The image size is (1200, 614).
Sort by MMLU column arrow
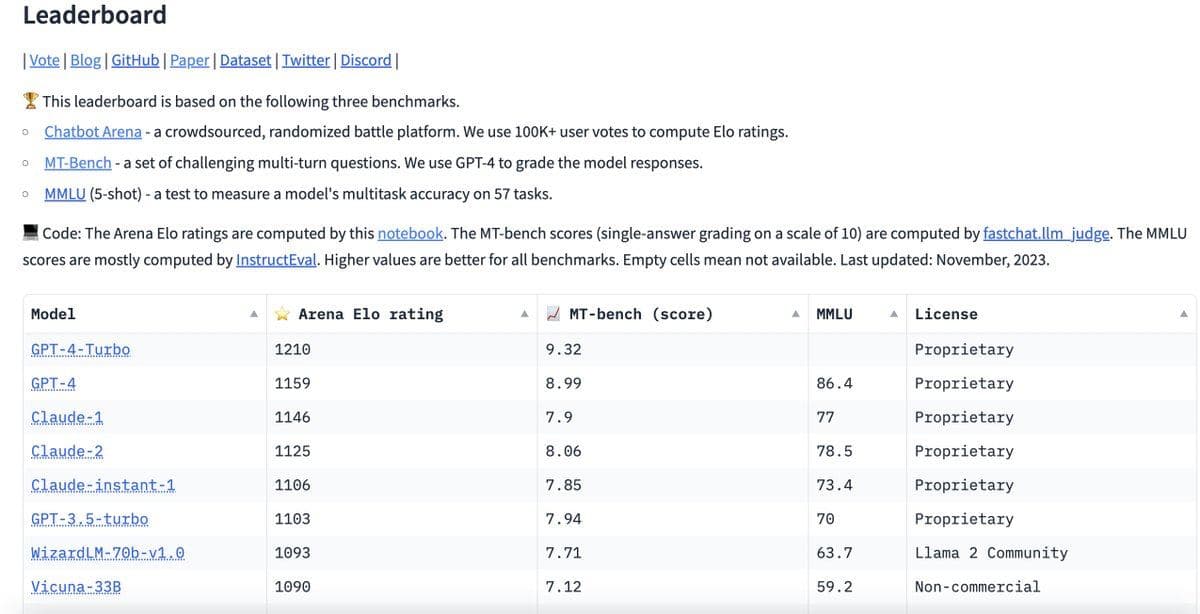point(894,314)
